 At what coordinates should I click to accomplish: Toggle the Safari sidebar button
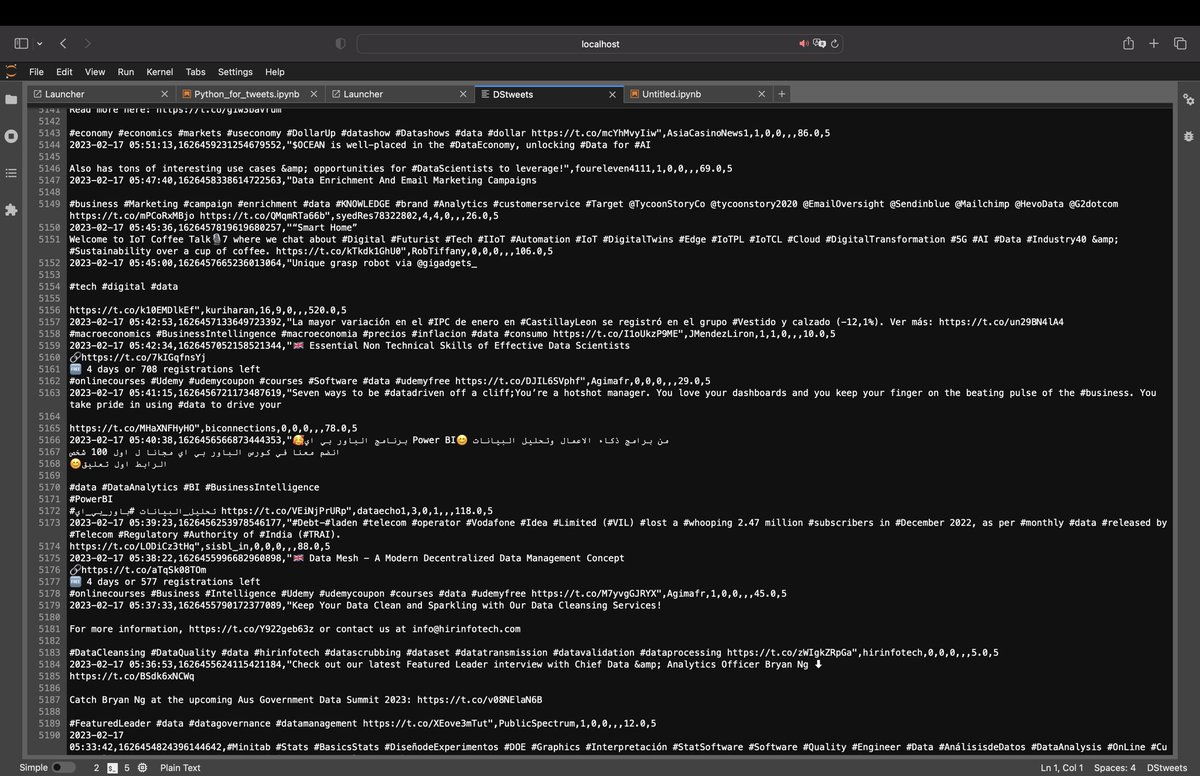coord(21,44)
